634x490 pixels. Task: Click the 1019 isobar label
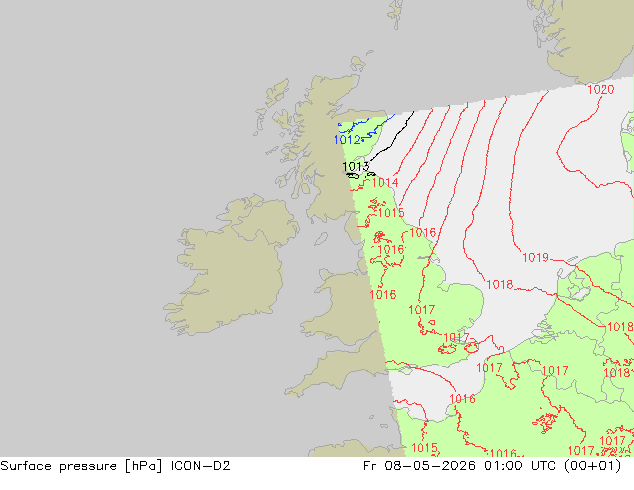click(535, 258)
